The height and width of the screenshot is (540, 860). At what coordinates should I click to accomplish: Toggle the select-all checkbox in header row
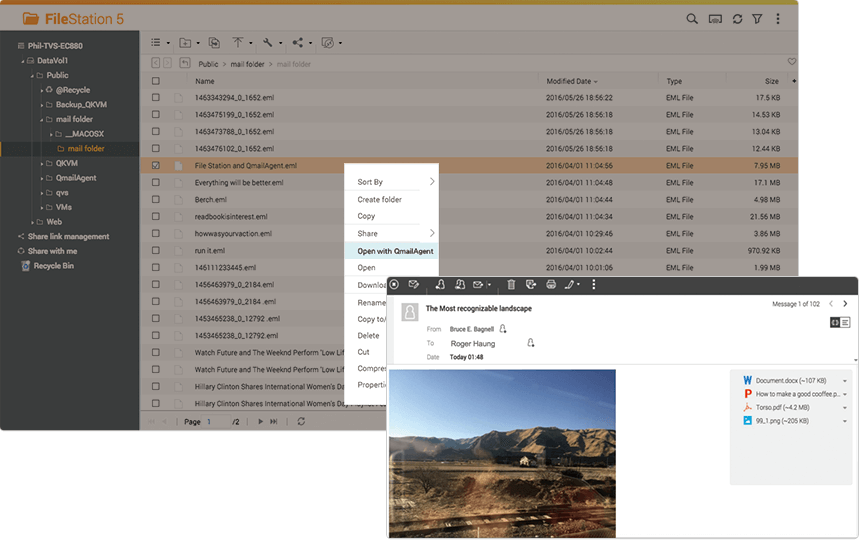(x=155, y=81)
